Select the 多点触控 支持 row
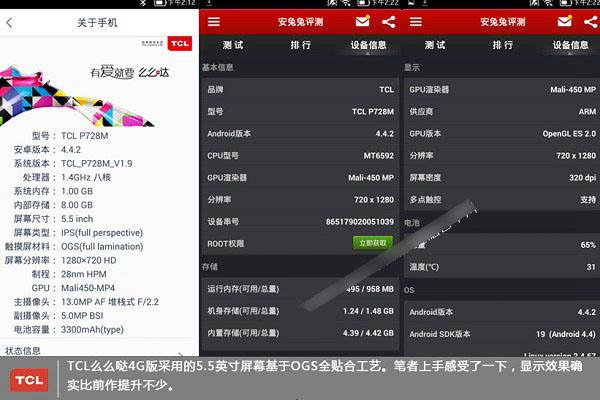 (502, 200)
